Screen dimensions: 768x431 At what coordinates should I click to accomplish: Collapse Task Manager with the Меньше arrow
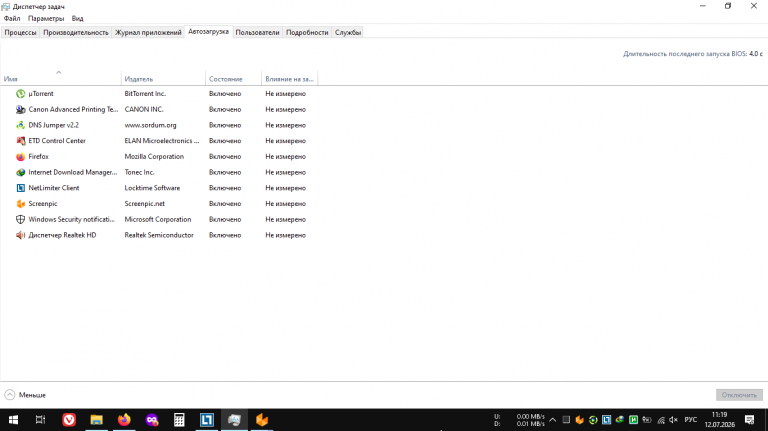[x=10, y=395]
